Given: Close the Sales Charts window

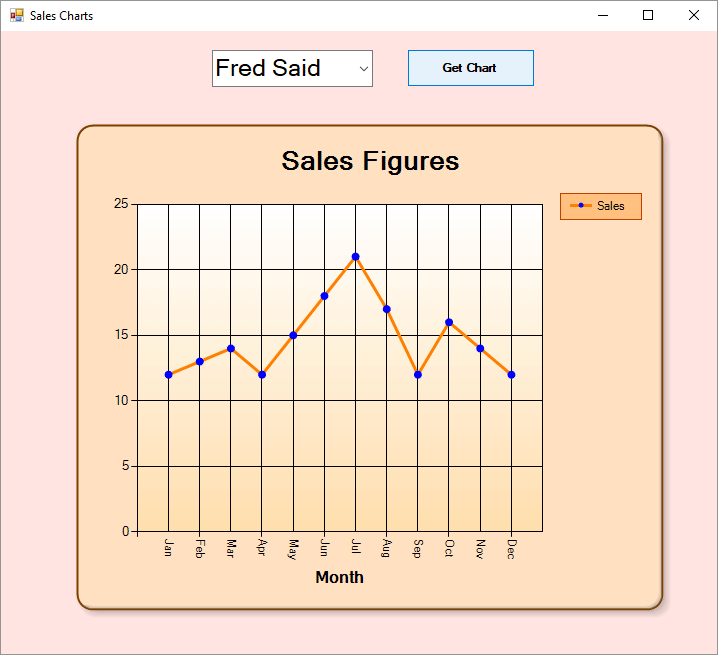Looking at the screenshot, I should [x=694, y=15].
